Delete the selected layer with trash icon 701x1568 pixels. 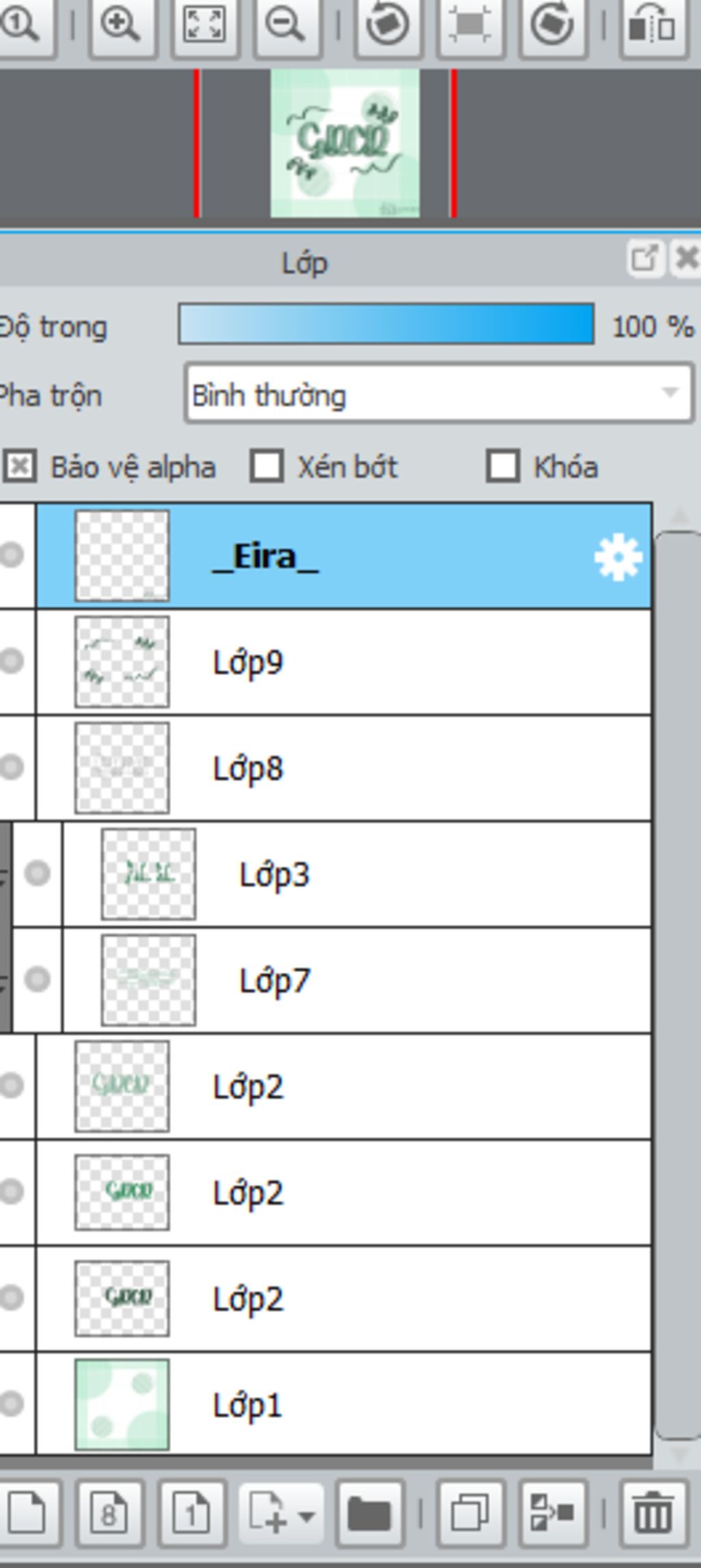652,1513
